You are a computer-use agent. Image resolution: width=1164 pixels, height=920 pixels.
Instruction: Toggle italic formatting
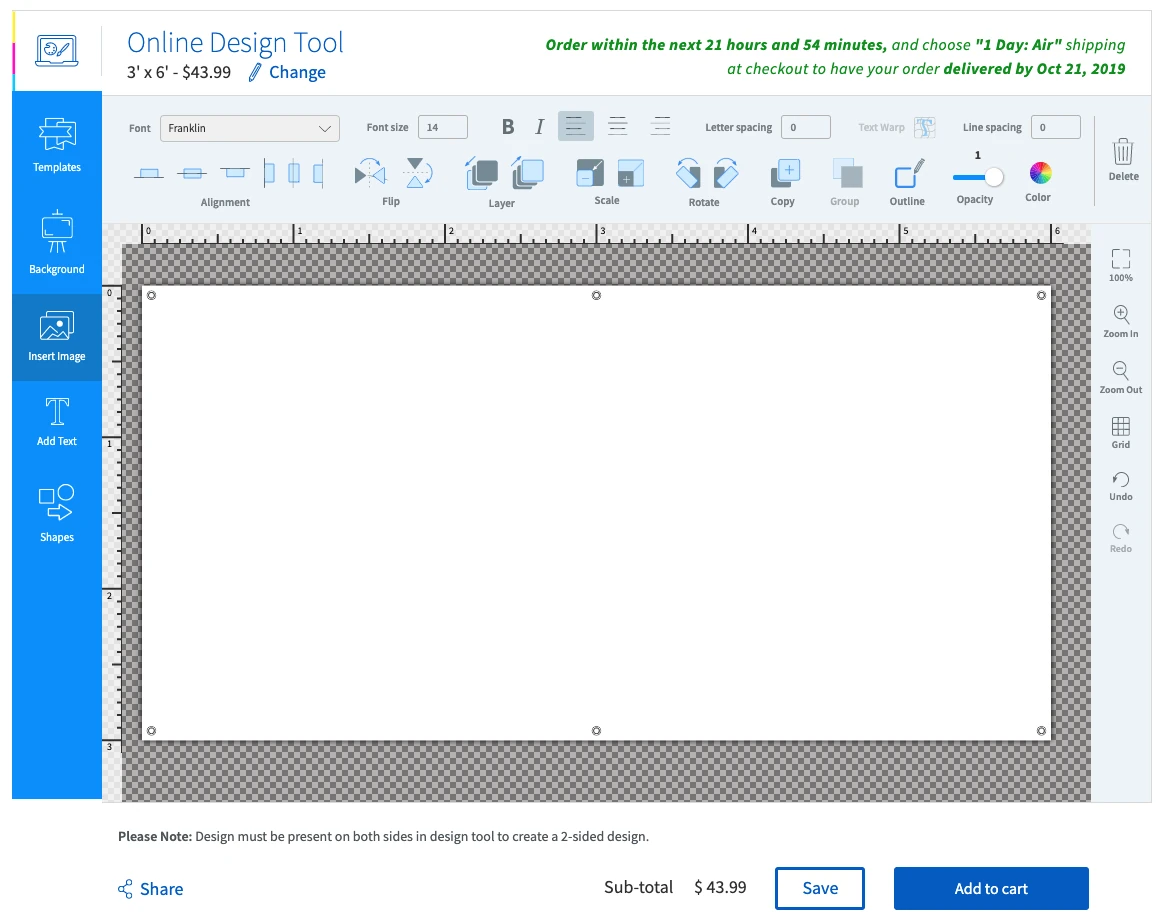[540, 127]
